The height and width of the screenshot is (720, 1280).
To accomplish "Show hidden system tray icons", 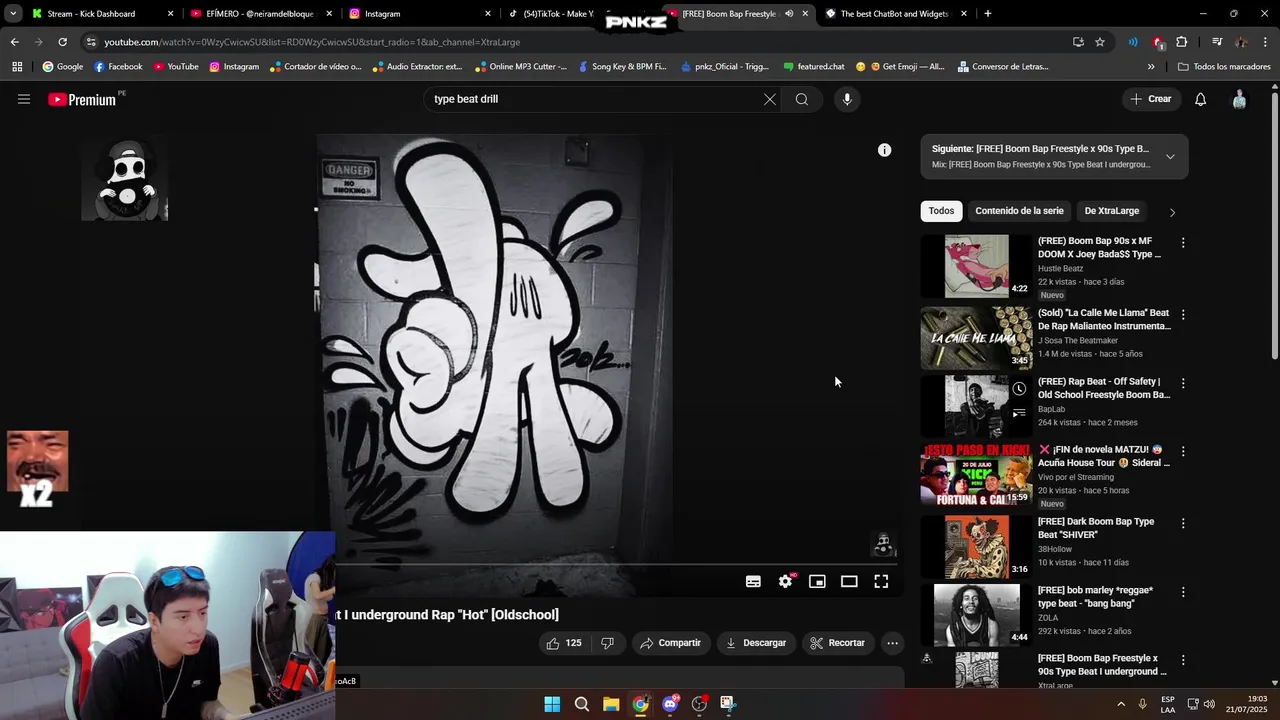I will click(1121, 704).
